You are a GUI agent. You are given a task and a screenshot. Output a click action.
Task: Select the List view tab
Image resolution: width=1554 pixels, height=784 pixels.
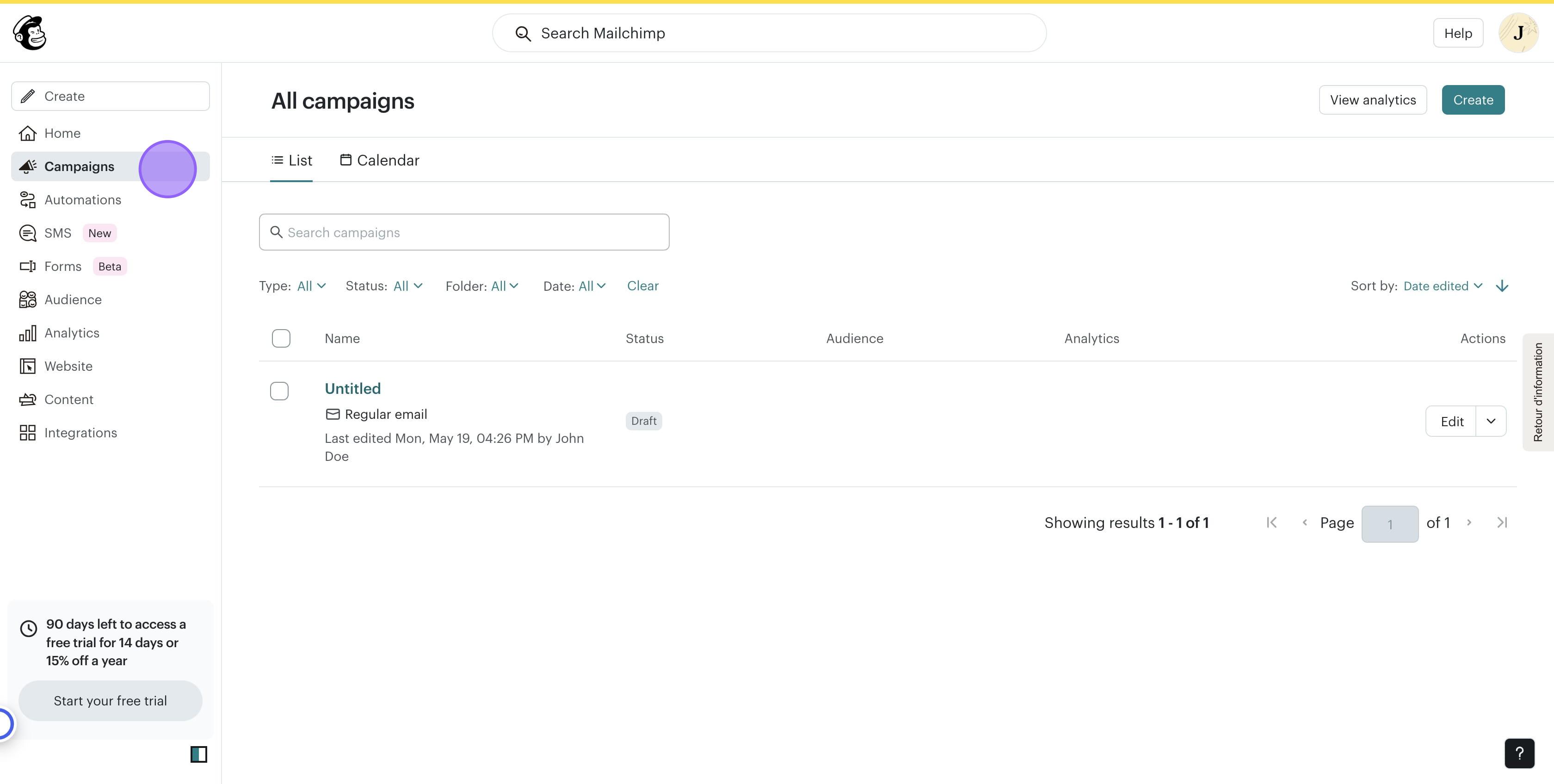pyautogui.click(x=291, y=160)
